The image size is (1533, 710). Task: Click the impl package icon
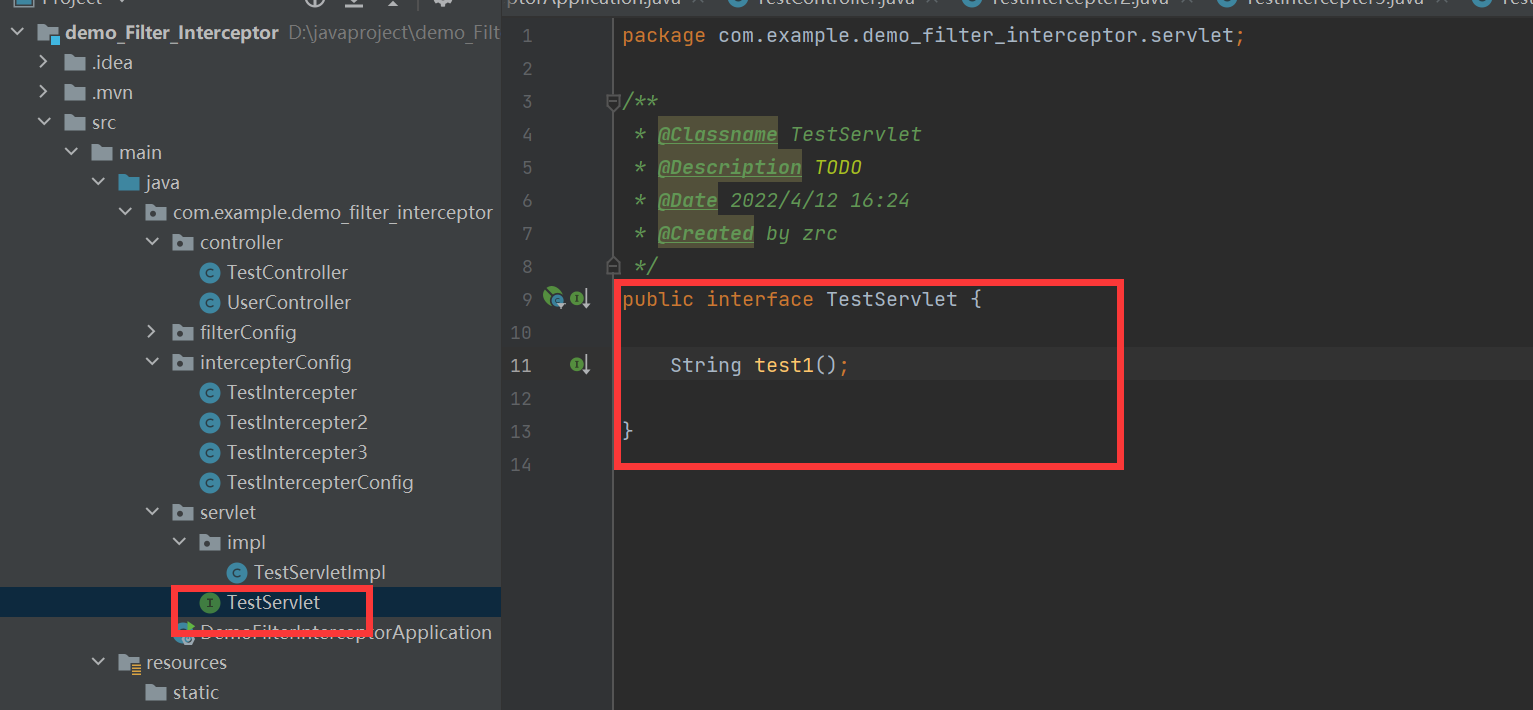[210, 543]
